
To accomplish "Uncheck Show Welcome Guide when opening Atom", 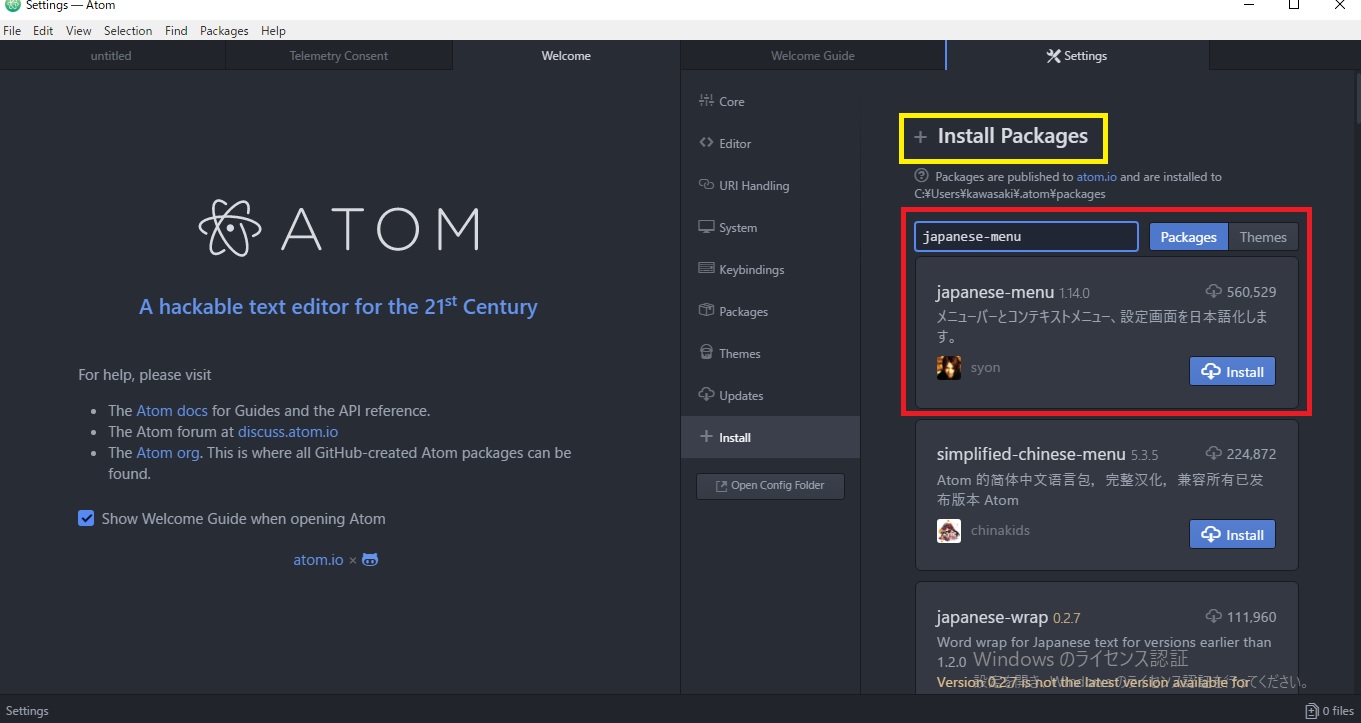I will (86, 518).
